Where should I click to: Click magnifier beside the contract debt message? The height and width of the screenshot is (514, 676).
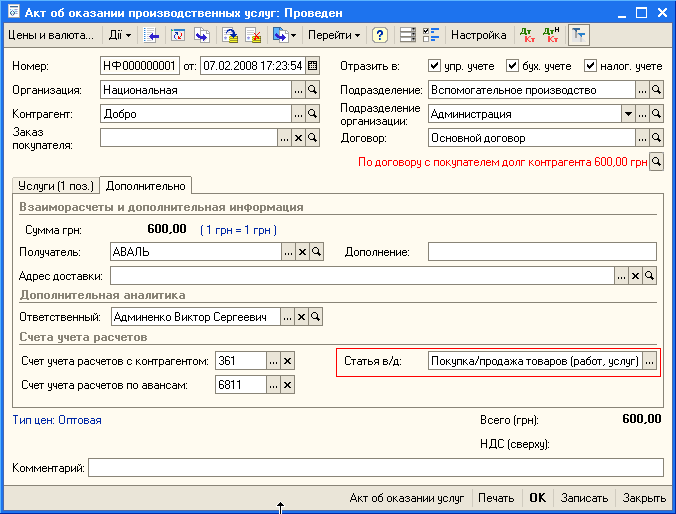click(657, 160)
